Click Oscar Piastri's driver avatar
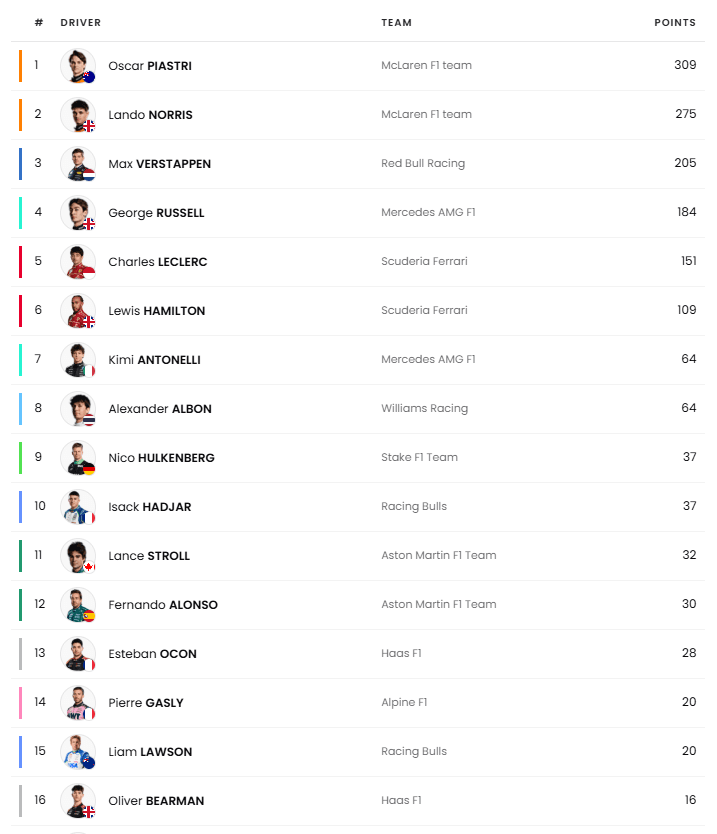Image resolution: width=717 pixels, height=834 pixels. (78, 66)
